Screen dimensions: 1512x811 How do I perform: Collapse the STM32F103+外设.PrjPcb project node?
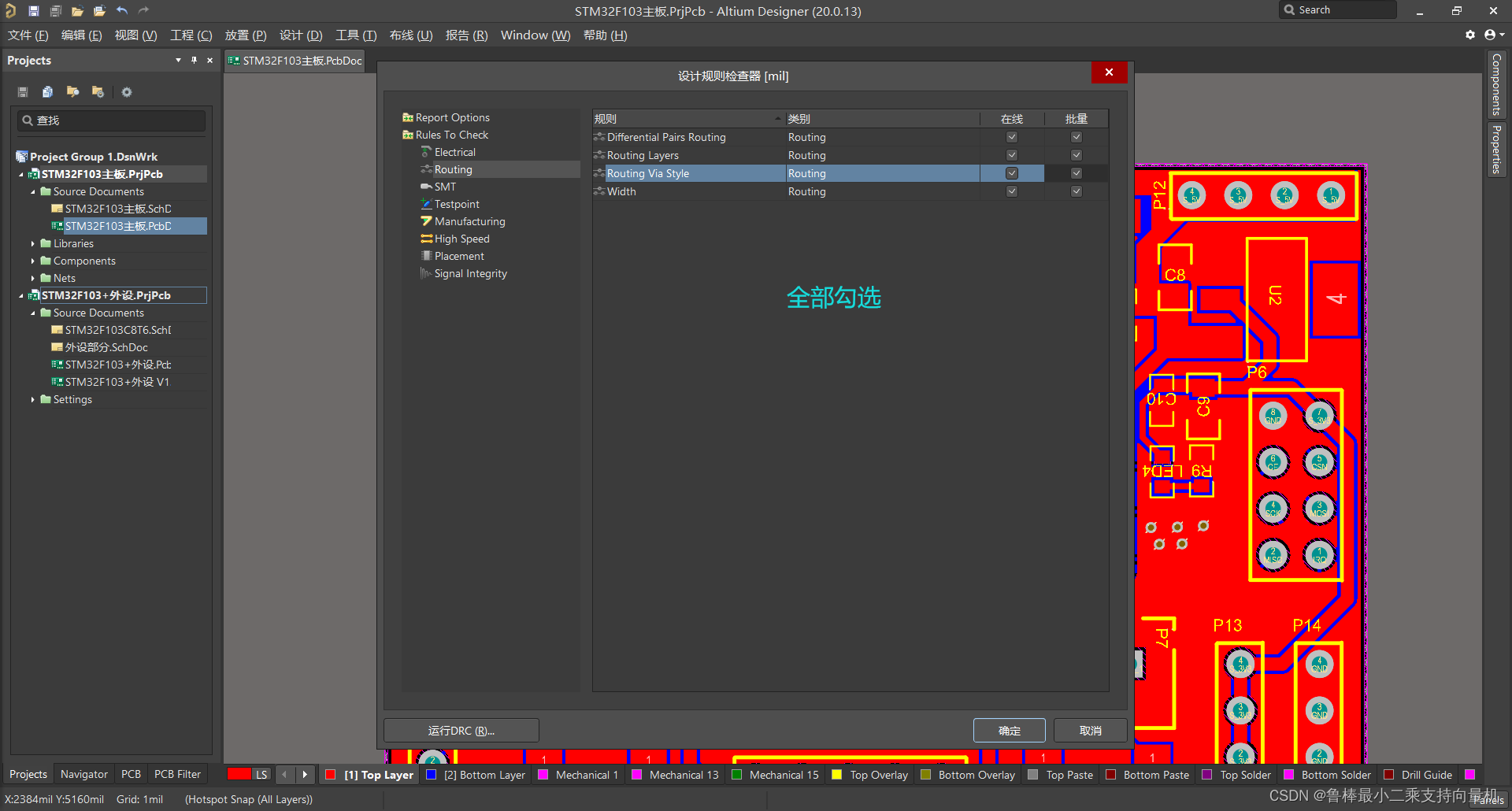coord(21,296)
